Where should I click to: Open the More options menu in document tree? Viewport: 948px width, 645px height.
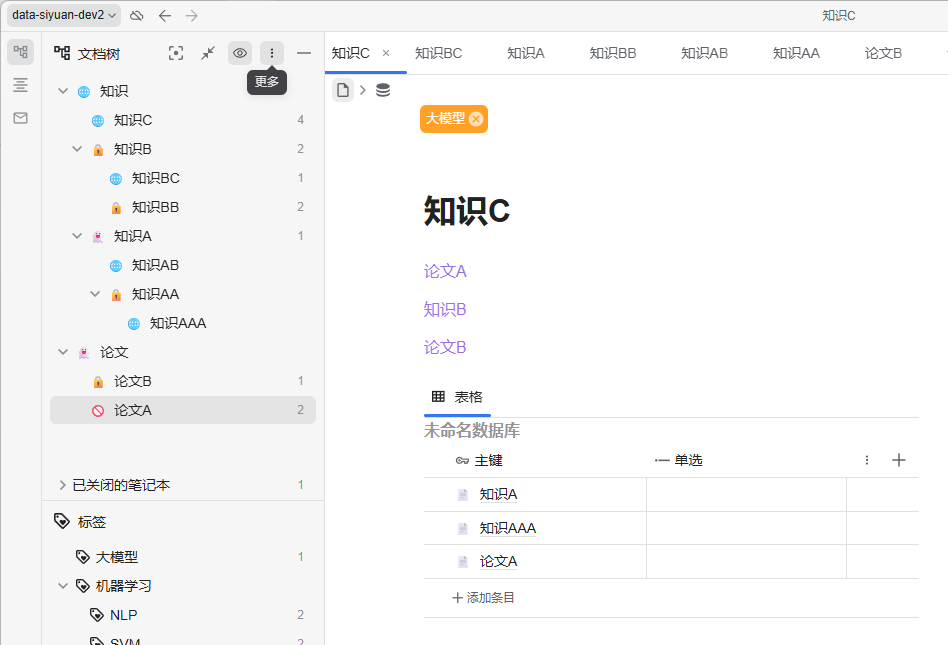pos(272,53)
